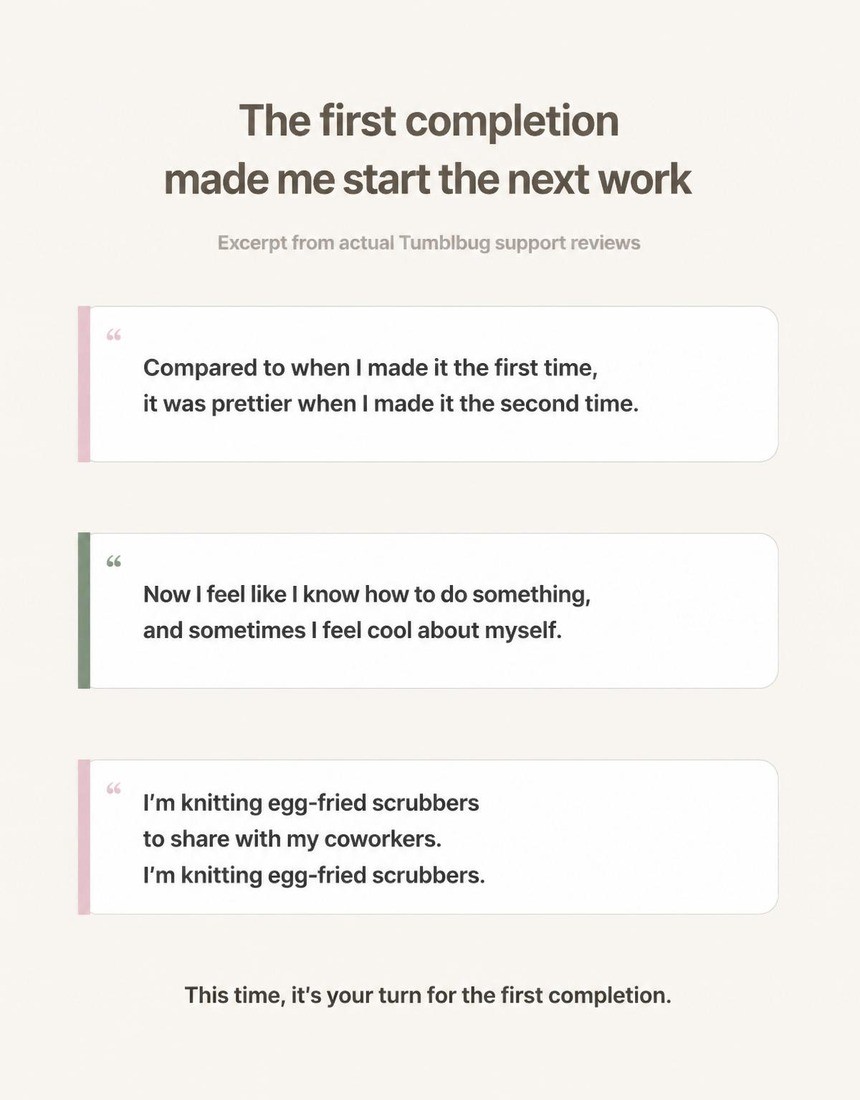Click 'and sometimes I feel cool about myself.'
860x1100 pixels.
pyautogui.click(x=352, y=630)
